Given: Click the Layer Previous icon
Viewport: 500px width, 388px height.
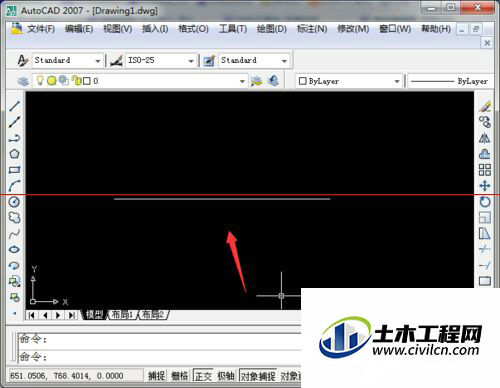Looking at the screenshot, I should (273, 81).
